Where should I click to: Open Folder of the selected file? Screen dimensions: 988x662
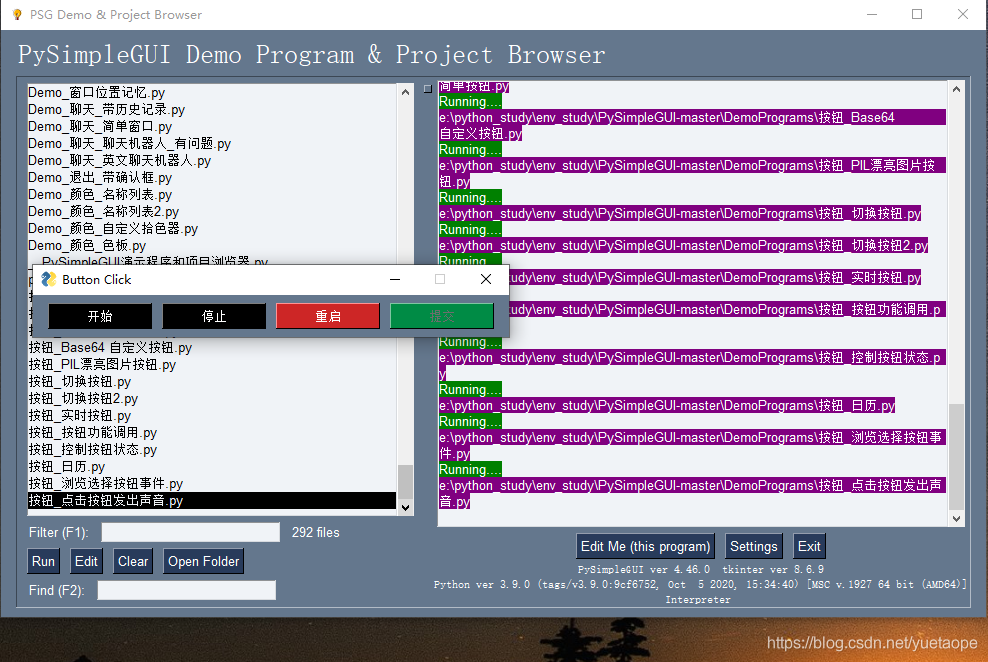204,561
